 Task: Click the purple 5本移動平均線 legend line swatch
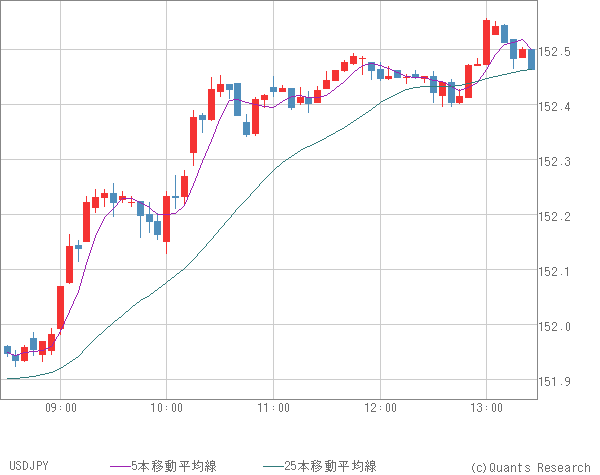[x=120, y=466]
